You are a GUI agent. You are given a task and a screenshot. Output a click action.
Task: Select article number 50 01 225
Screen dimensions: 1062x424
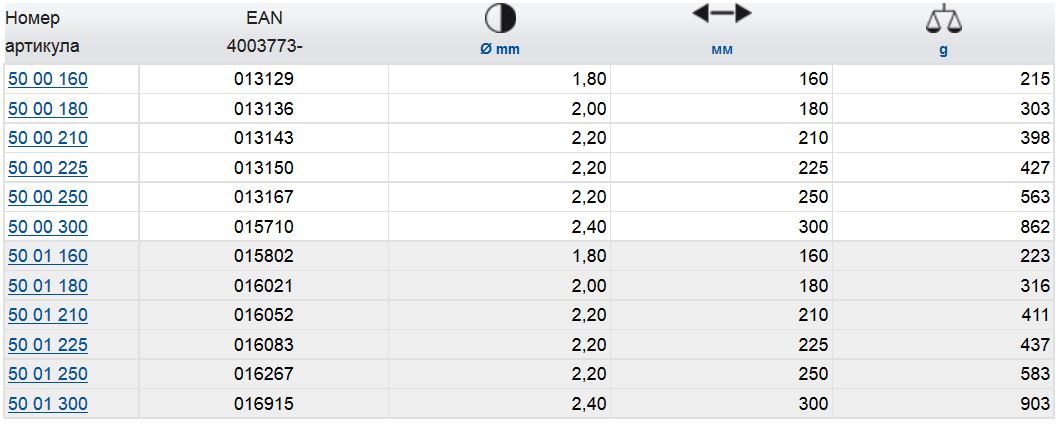pos(48,345)
